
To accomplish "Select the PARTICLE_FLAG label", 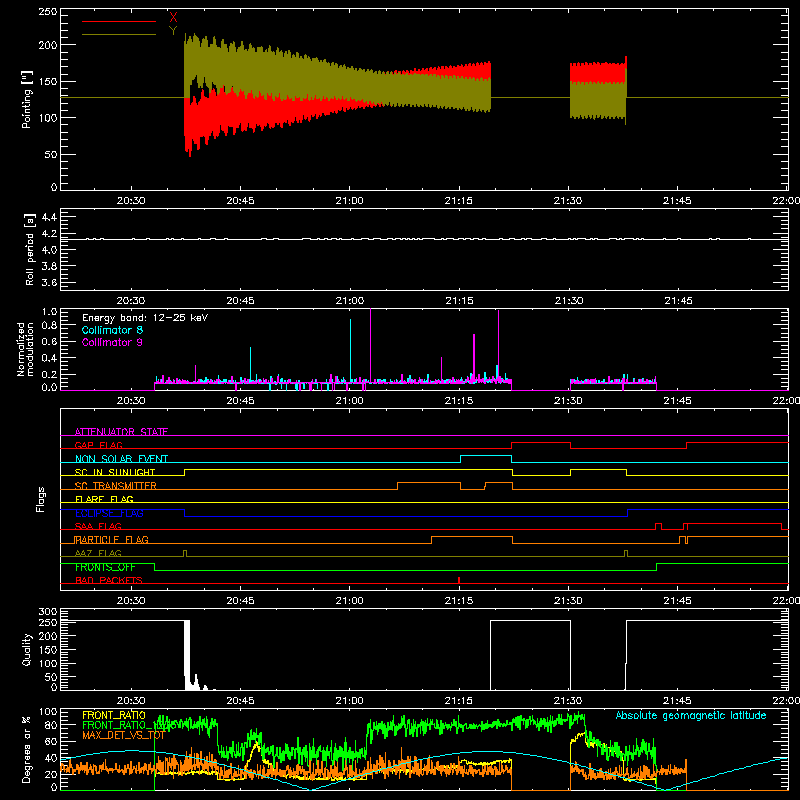I will point(111,540).
